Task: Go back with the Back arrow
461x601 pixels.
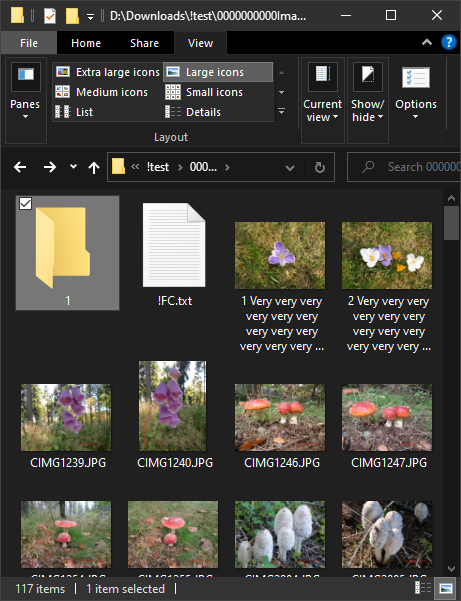Action: point(20,167)
